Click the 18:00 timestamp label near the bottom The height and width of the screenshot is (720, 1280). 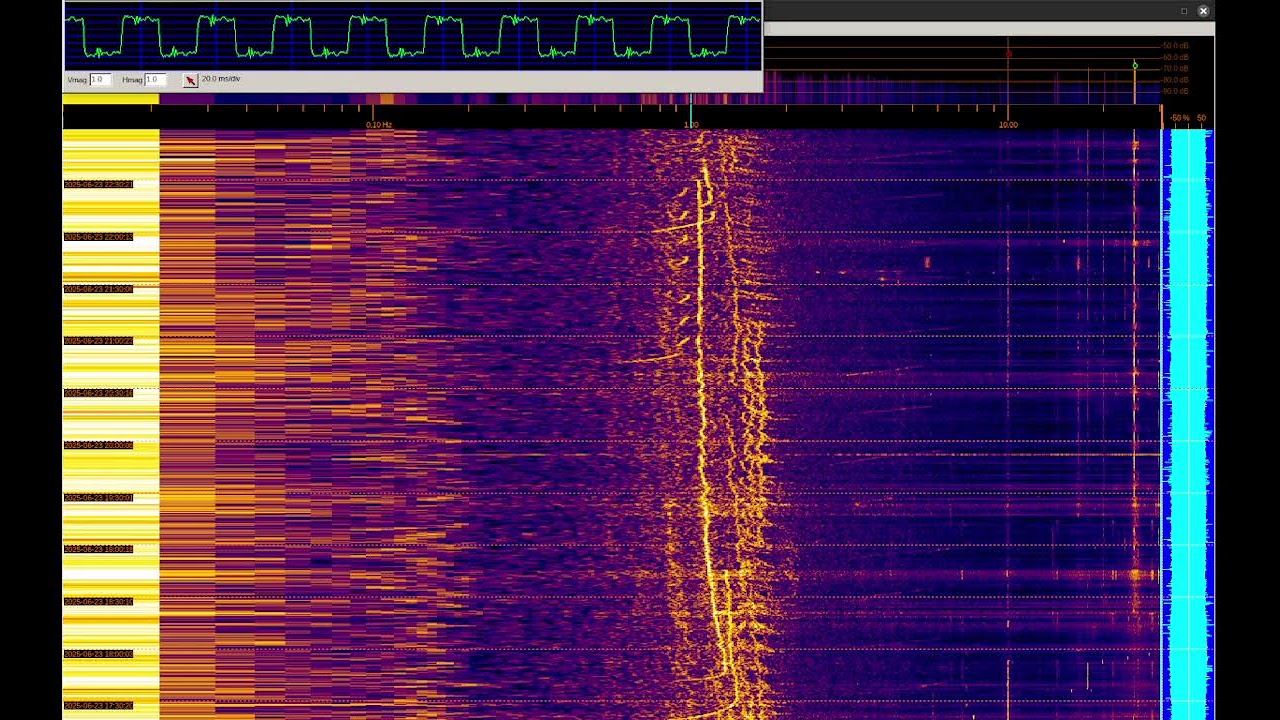pos(98,653)
